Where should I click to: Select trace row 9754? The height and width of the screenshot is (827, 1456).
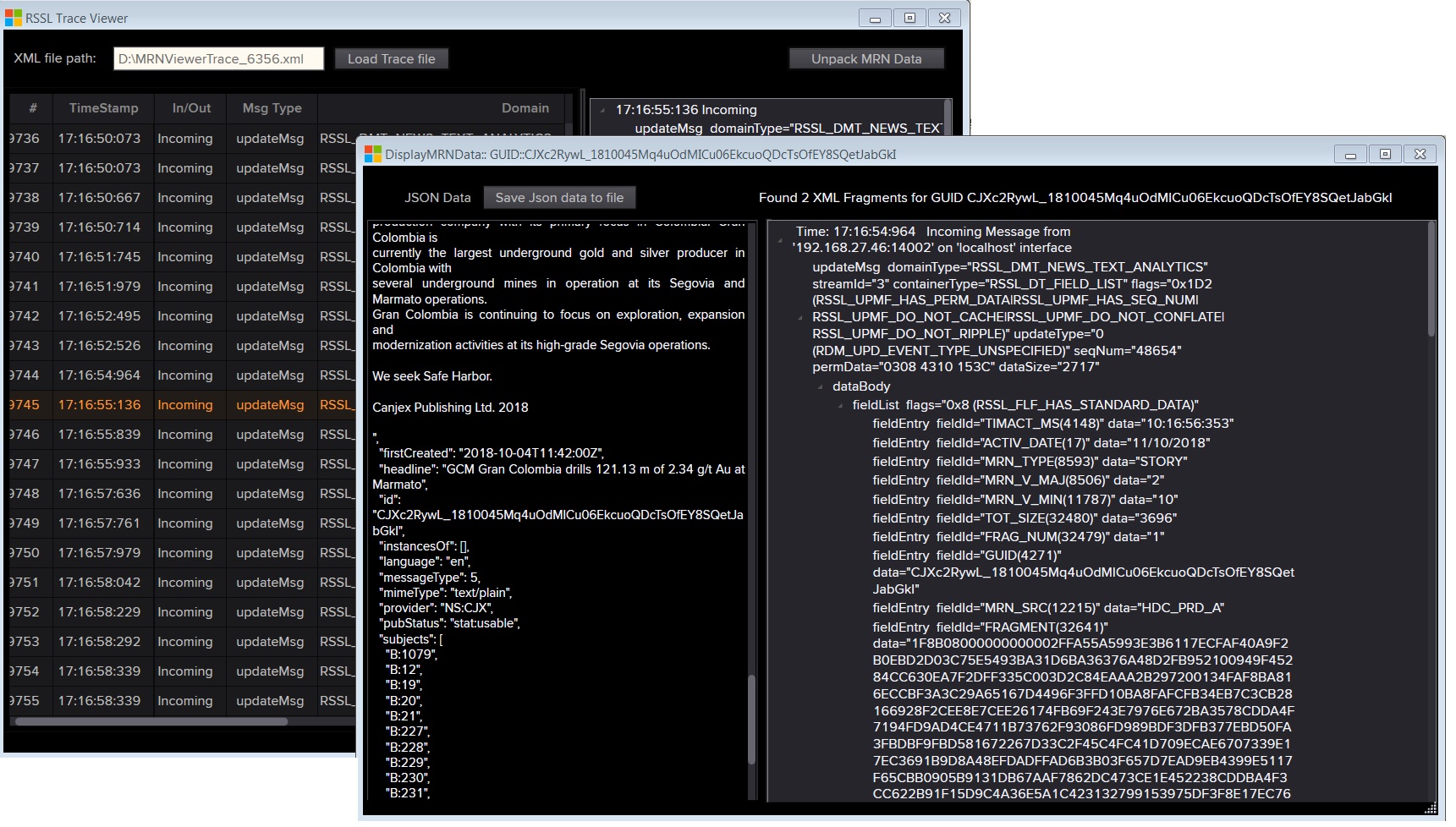(182, 671)
